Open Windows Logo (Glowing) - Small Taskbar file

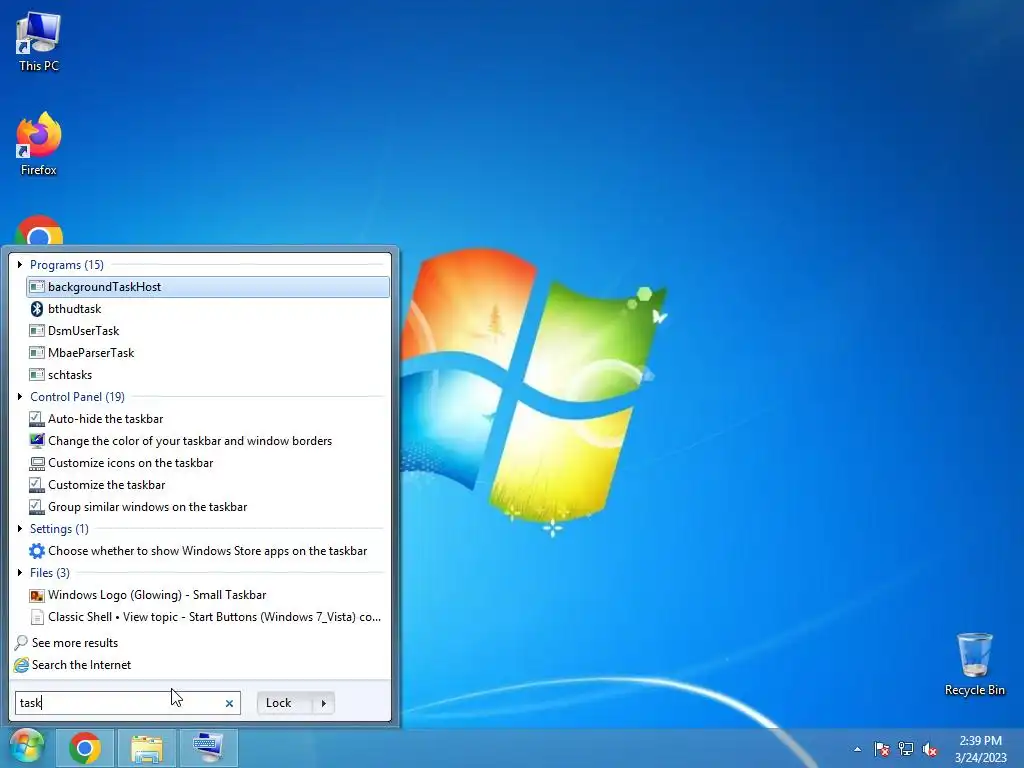(208, 595)
